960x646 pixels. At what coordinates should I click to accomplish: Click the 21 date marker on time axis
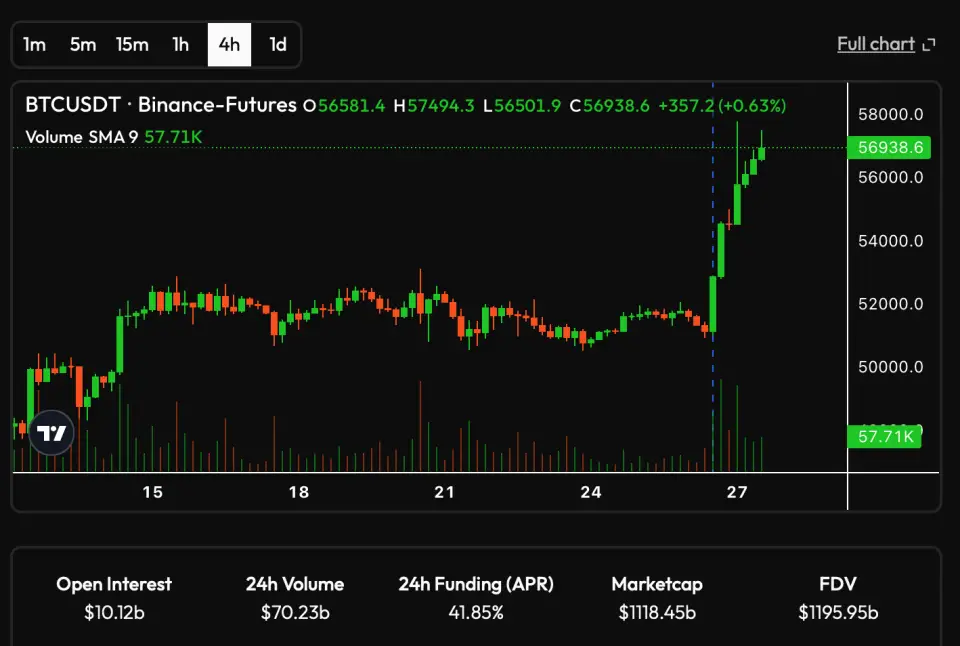444,492
